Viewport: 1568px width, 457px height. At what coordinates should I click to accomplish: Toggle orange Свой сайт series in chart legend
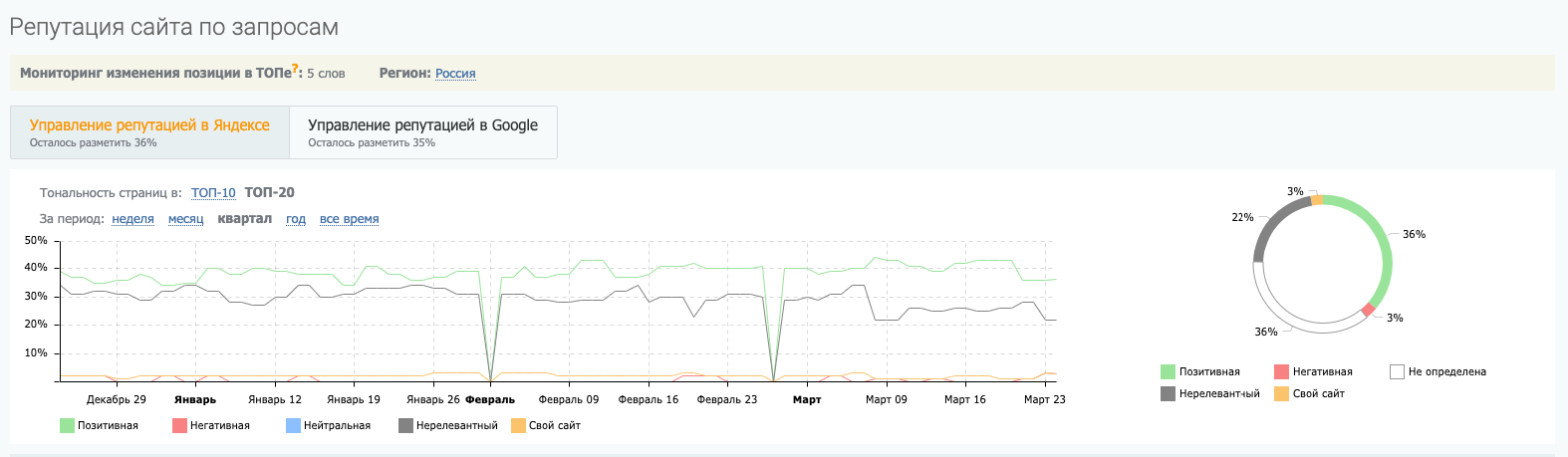click(x=518, y=426)
